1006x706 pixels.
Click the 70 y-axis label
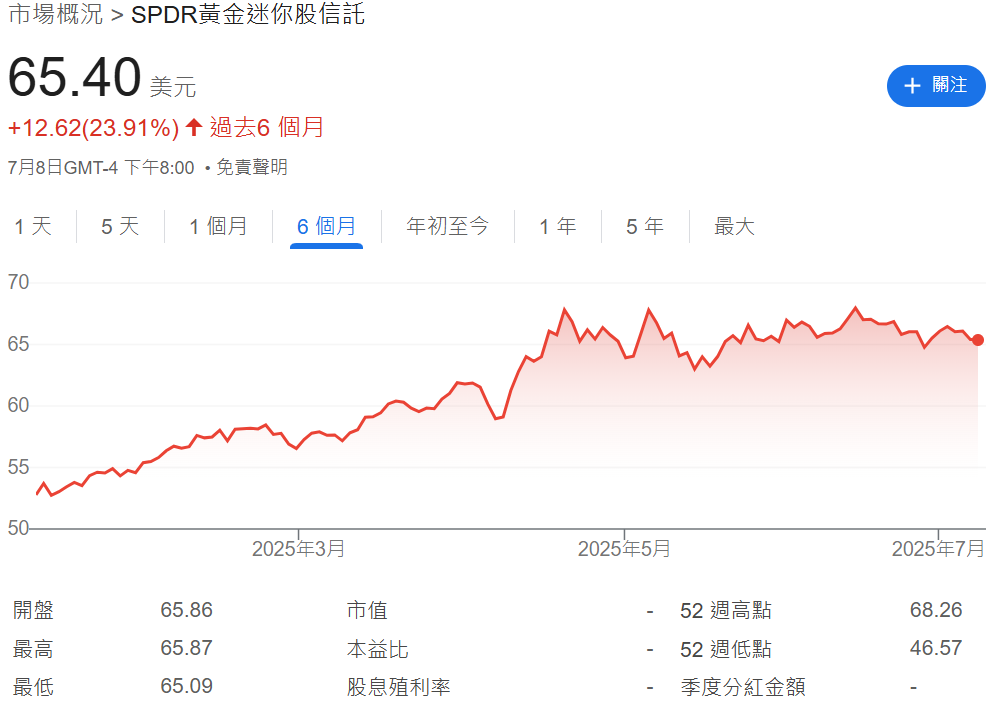pyautogui.click(x=19, y=282)
